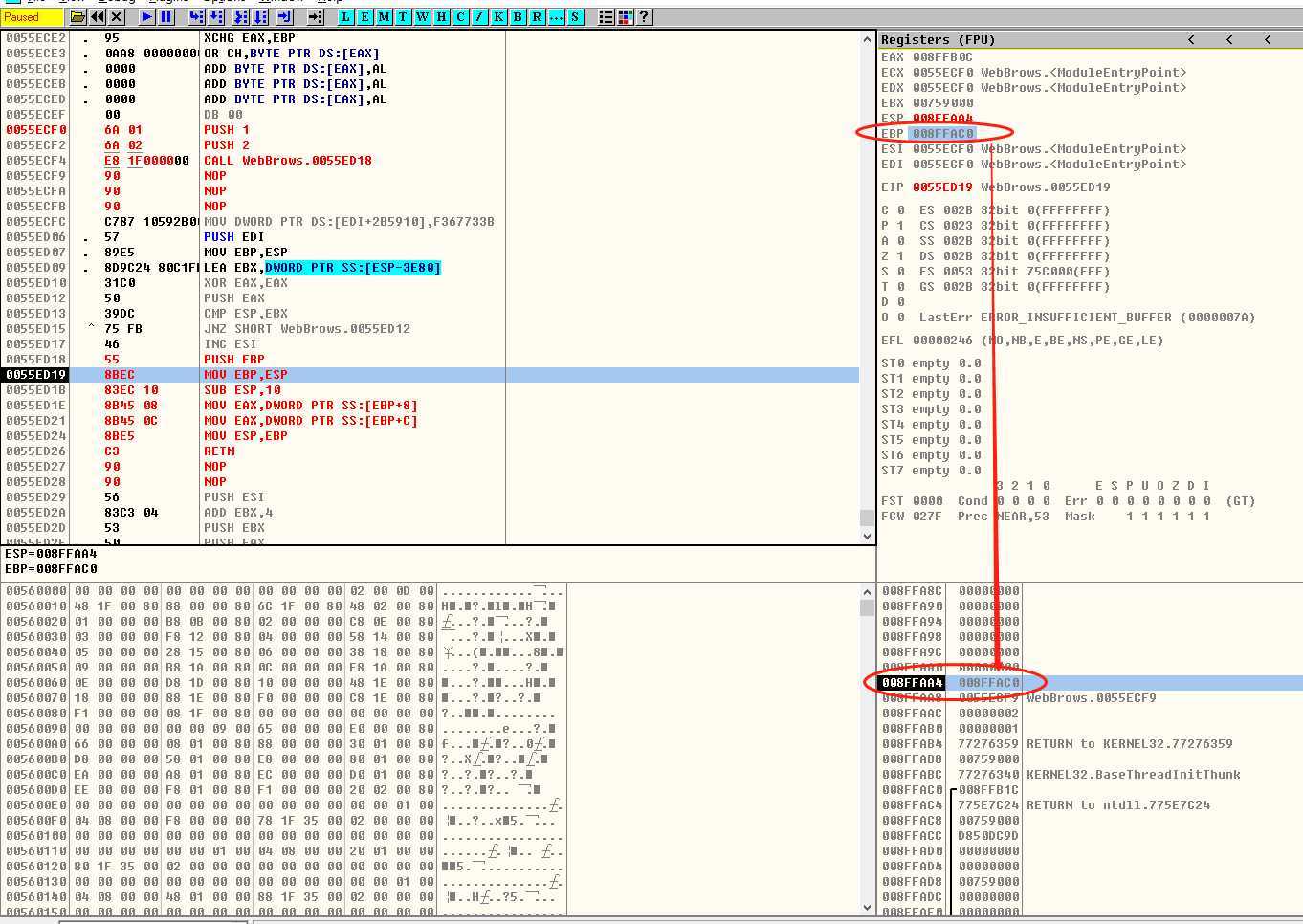1303x924 pixels.
Task: Click the LastErr ERROR_INSUFFICIENT_BUFFER line
Action: [x=1068, y=318]
